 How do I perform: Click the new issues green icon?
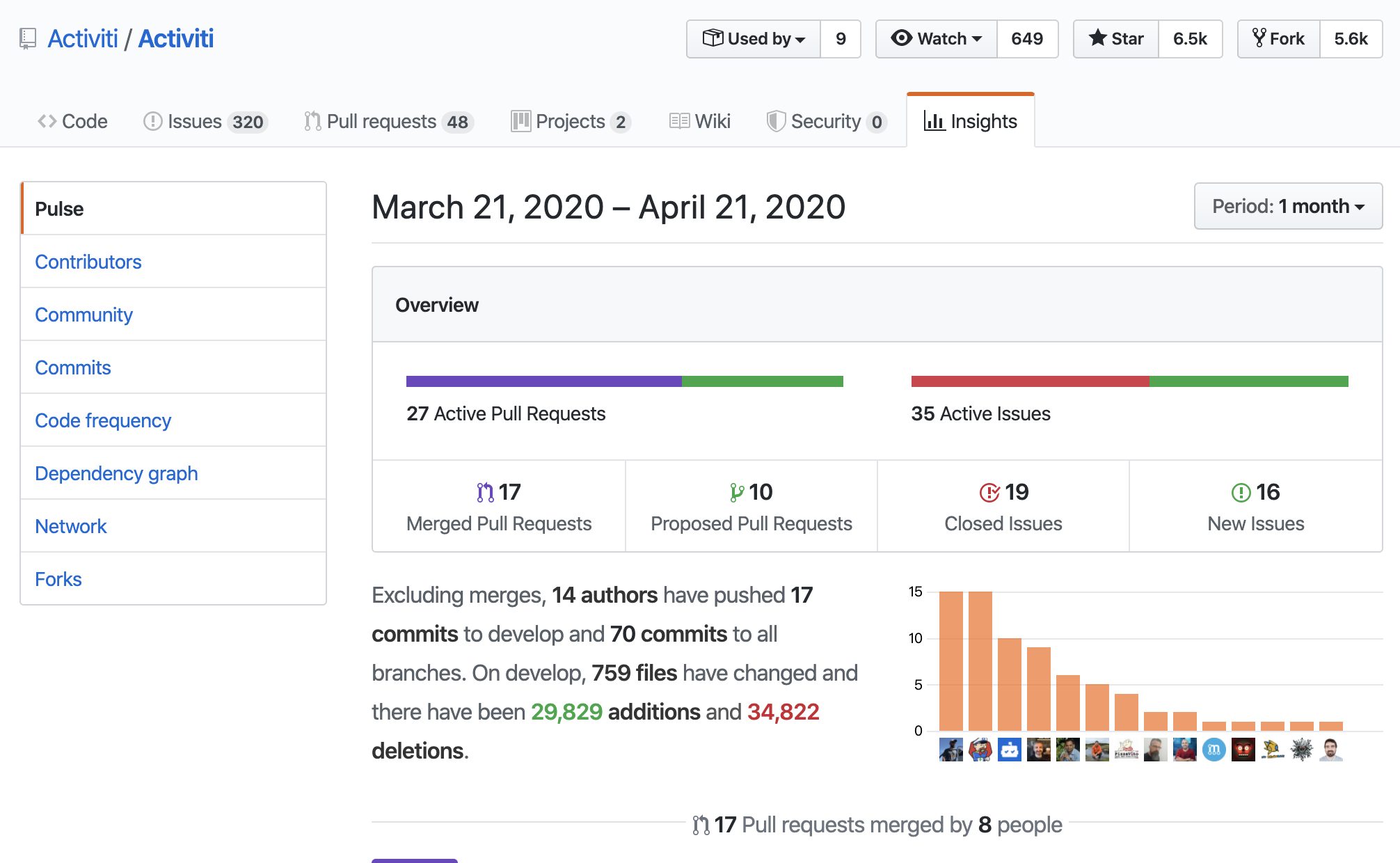[1241, 493]
